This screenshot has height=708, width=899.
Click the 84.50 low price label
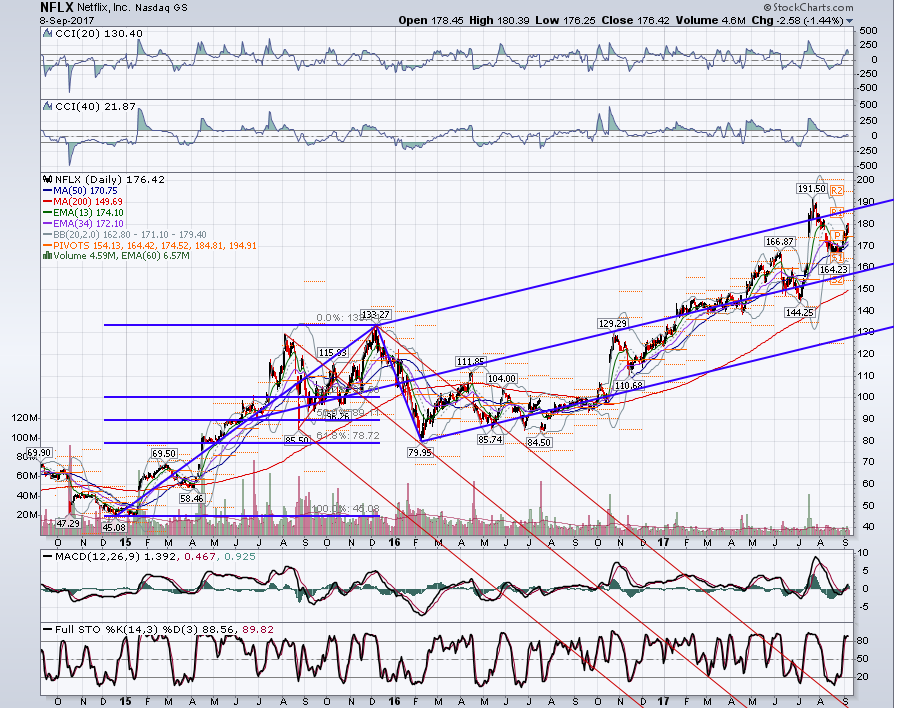(x=539, y=443)
